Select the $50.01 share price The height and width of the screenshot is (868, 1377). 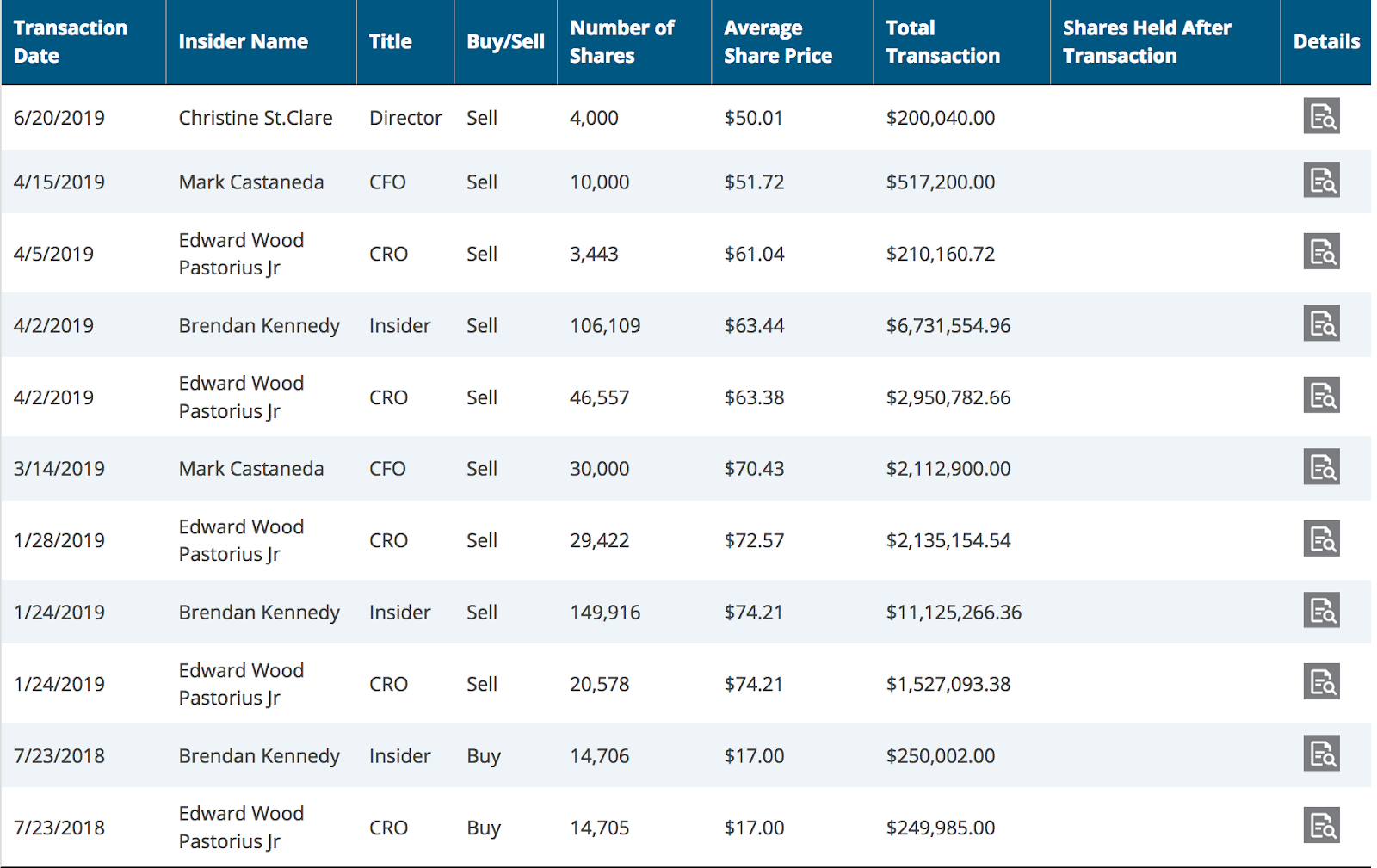754,118
